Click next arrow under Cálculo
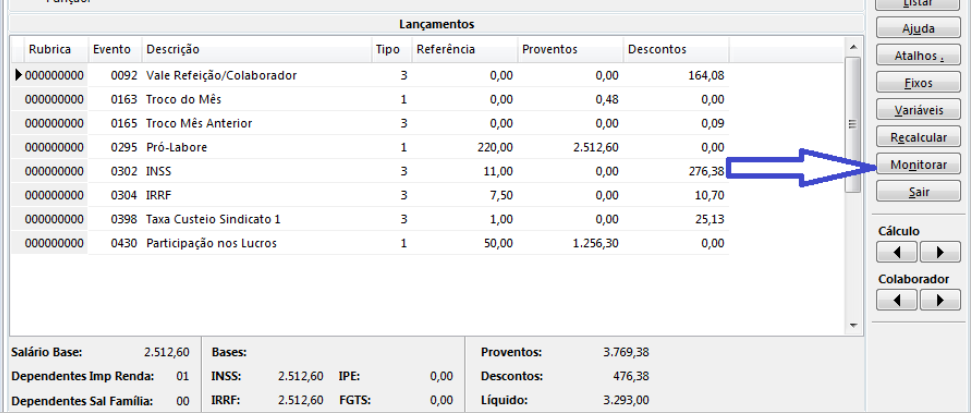 tap(939, 251)
